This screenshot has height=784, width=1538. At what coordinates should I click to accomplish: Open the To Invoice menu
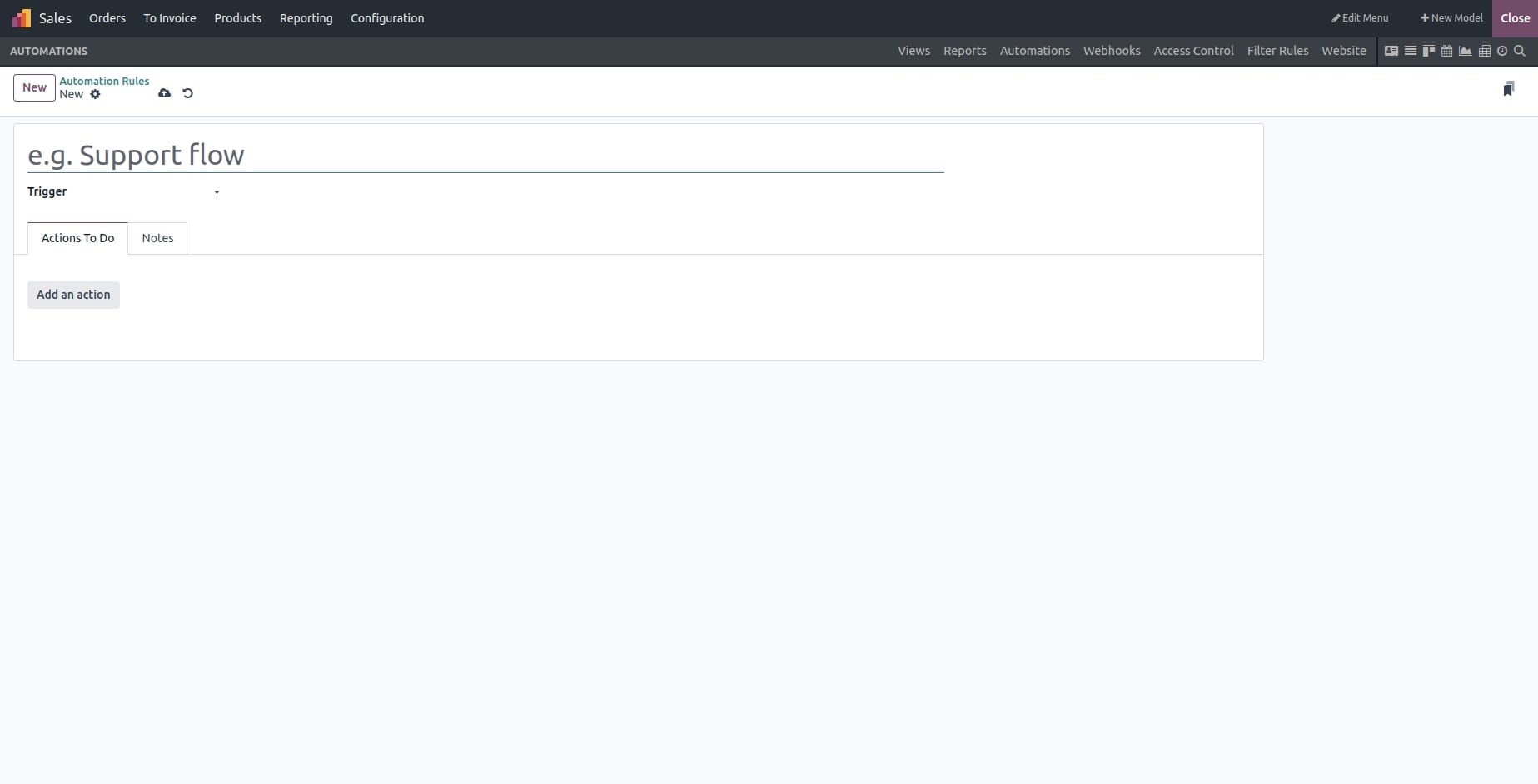pos(170,18)
